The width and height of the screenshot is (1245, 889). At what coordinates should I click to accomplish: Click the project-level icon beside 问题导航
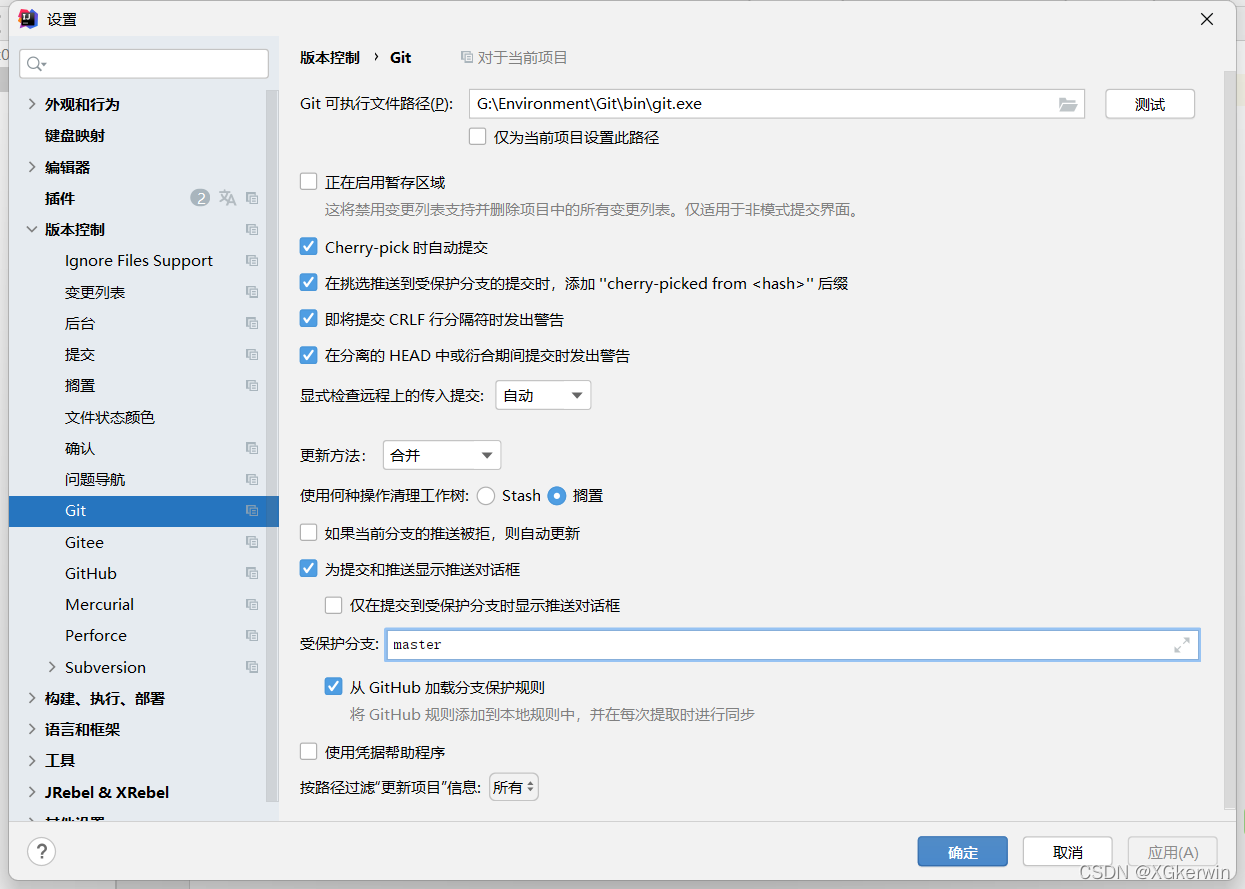(x=252, y=480)
